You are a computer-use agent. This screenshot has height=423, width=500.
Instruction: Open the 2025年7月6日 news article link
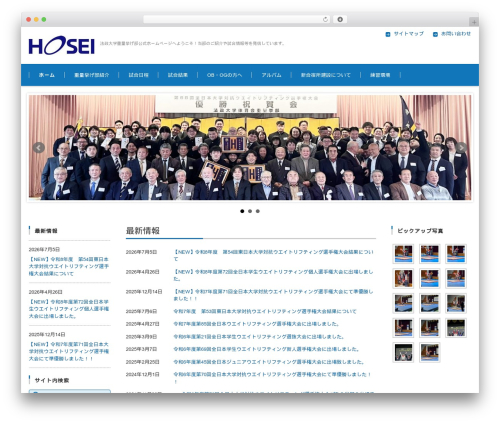(x=265, y=311)
